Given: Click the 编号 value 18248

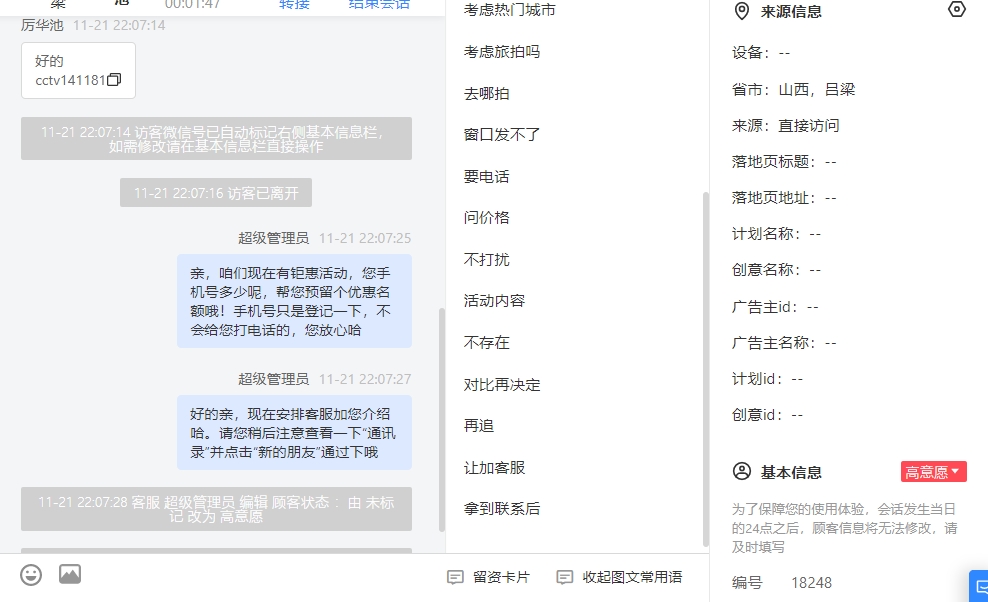Looking at the screenshot, I should click(811, 583).
